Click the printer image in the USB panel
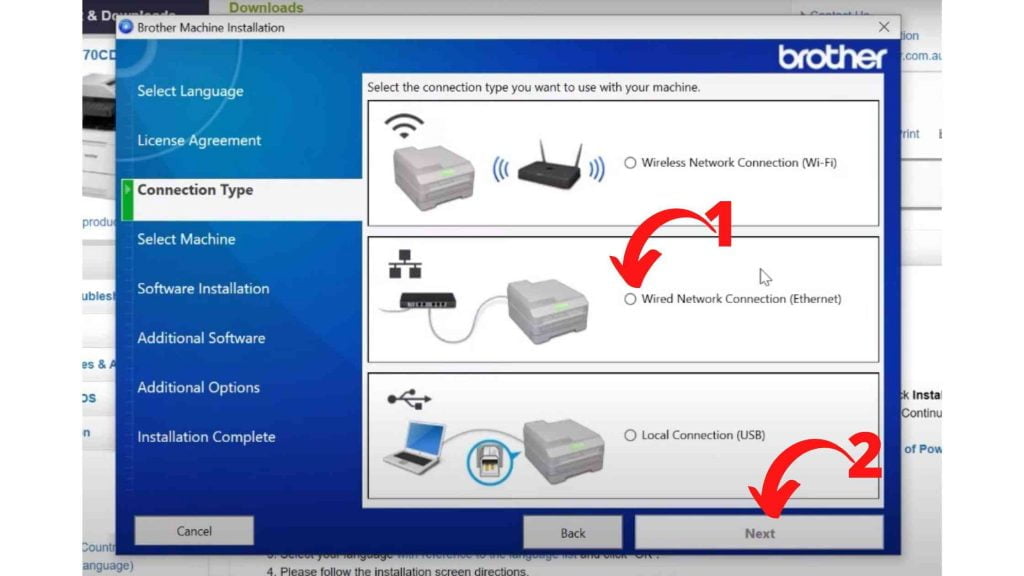The image size is (1024, 576). (564, 451)
